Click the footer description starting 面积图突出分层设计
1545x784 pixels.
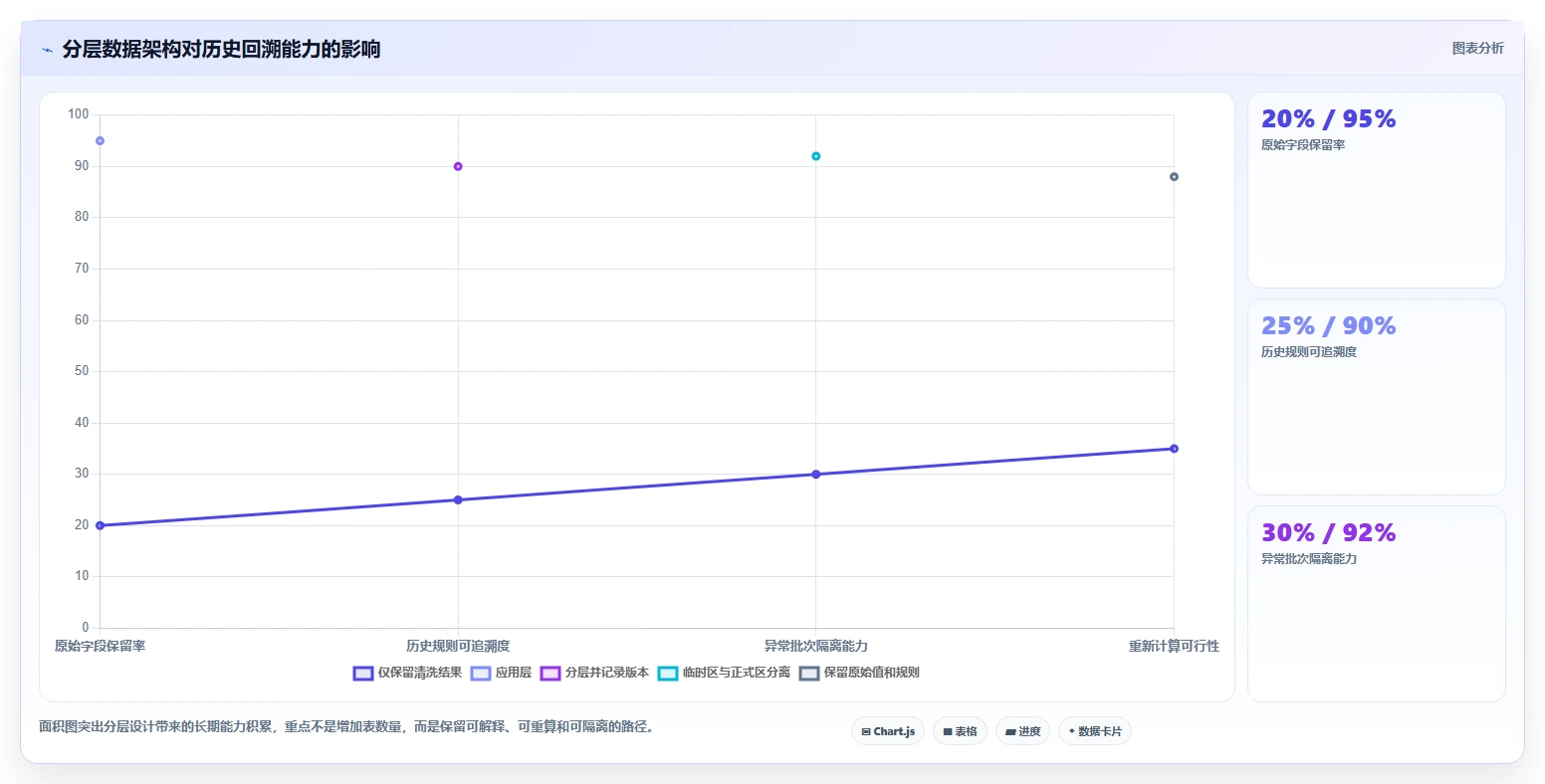point(348,727)
